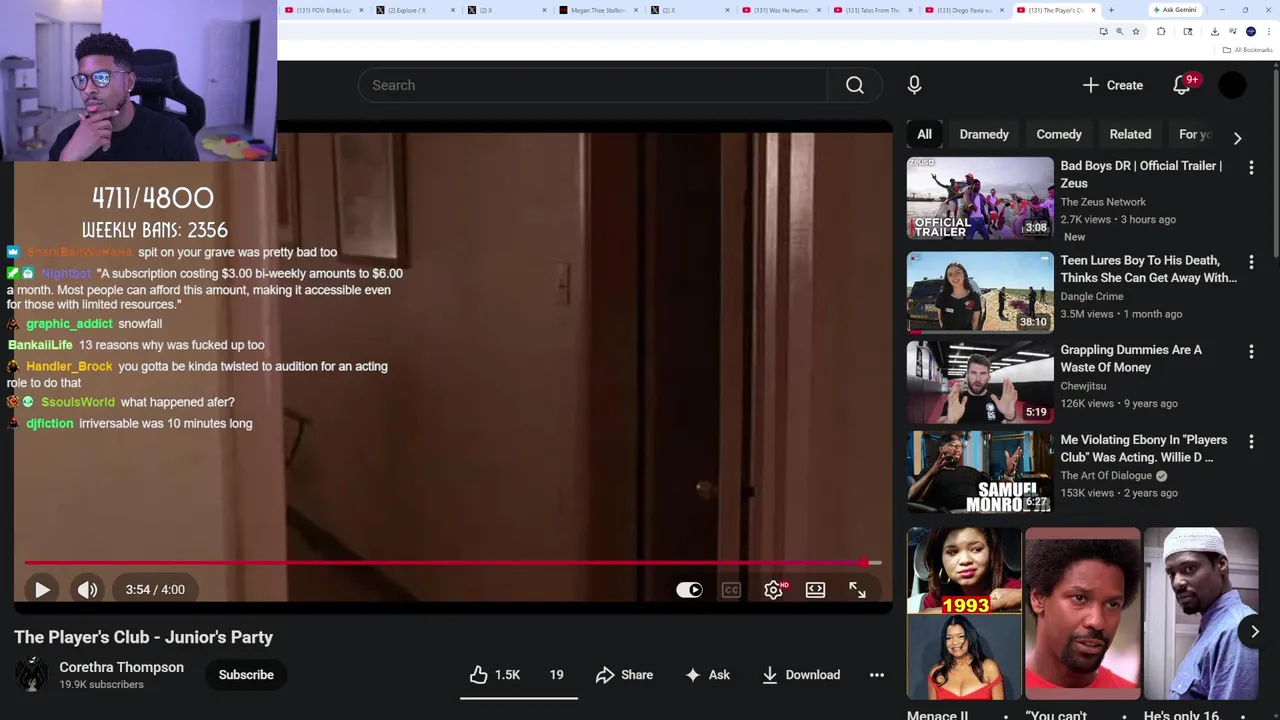This screenshot has height=720, width=1280.
Task: Open the YouTube account avatar menu
Action: (x=1232, y=85)
